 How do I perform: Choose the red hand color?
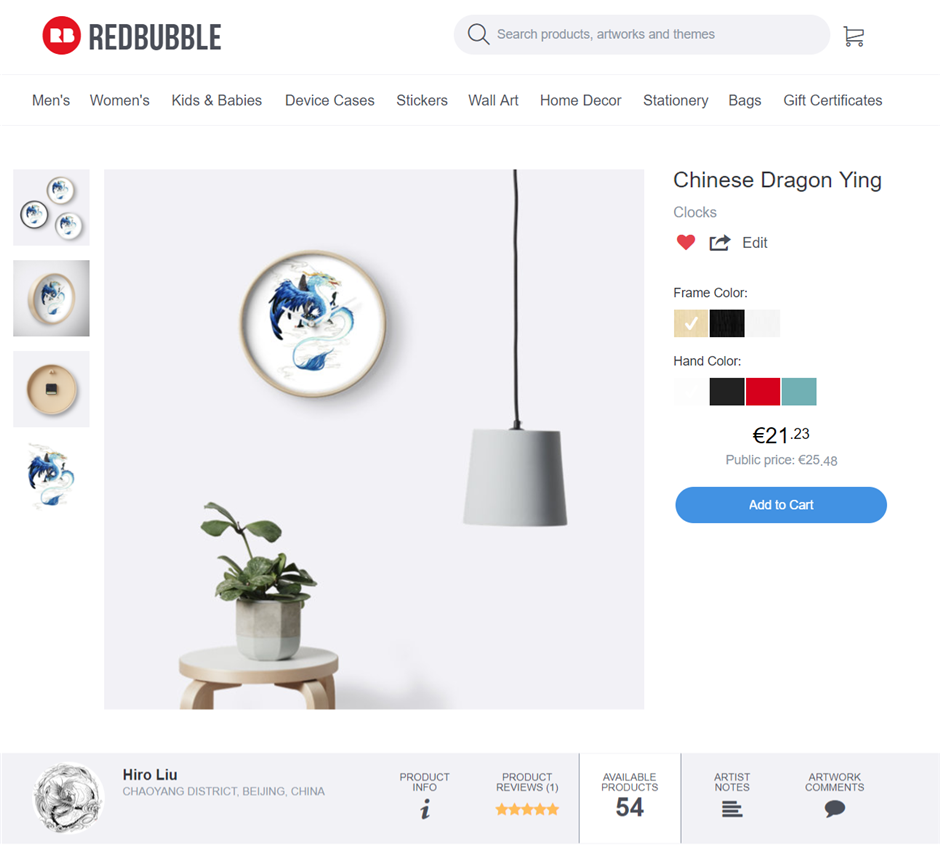pos(763,392)
